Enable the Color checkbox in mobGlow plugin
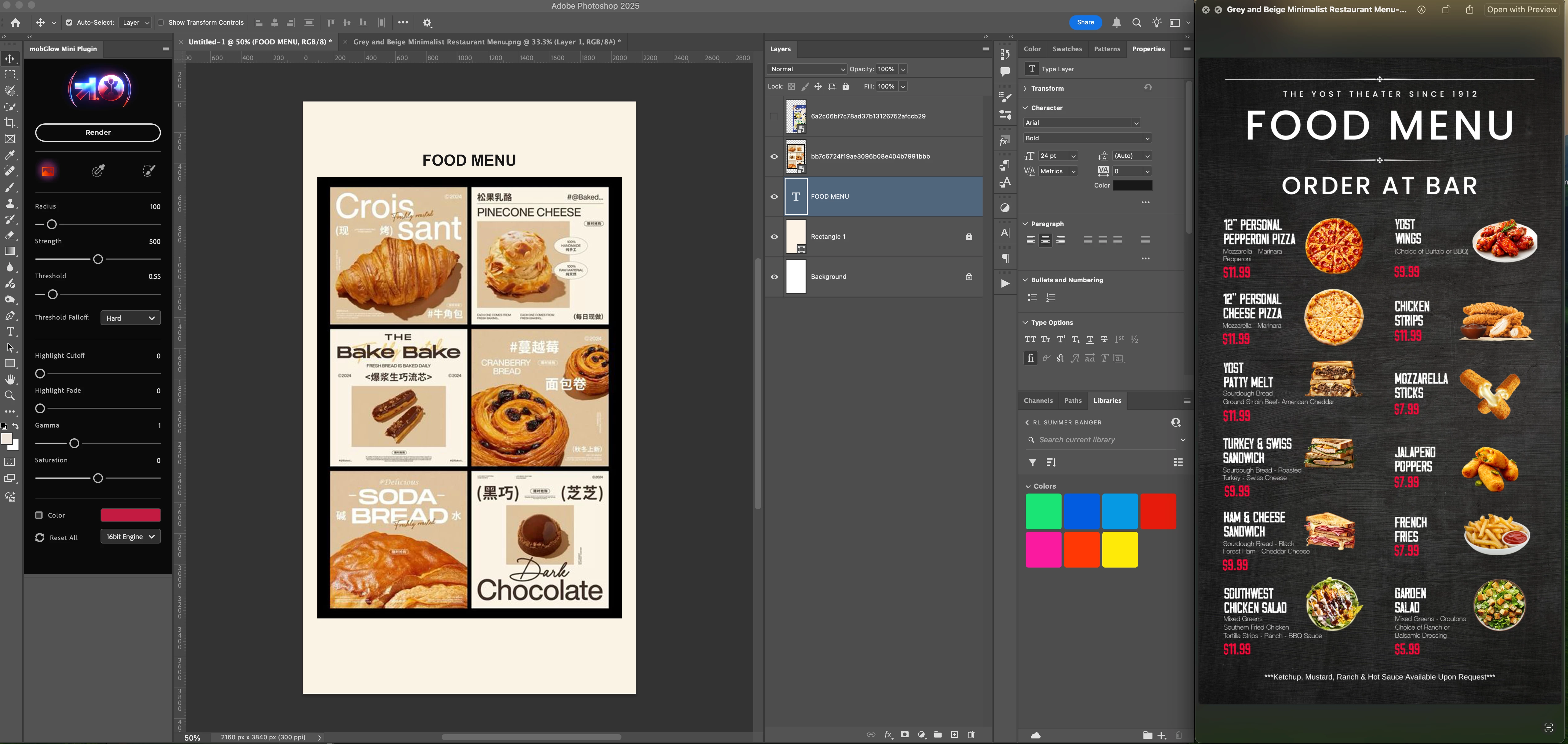 (39, 515)
